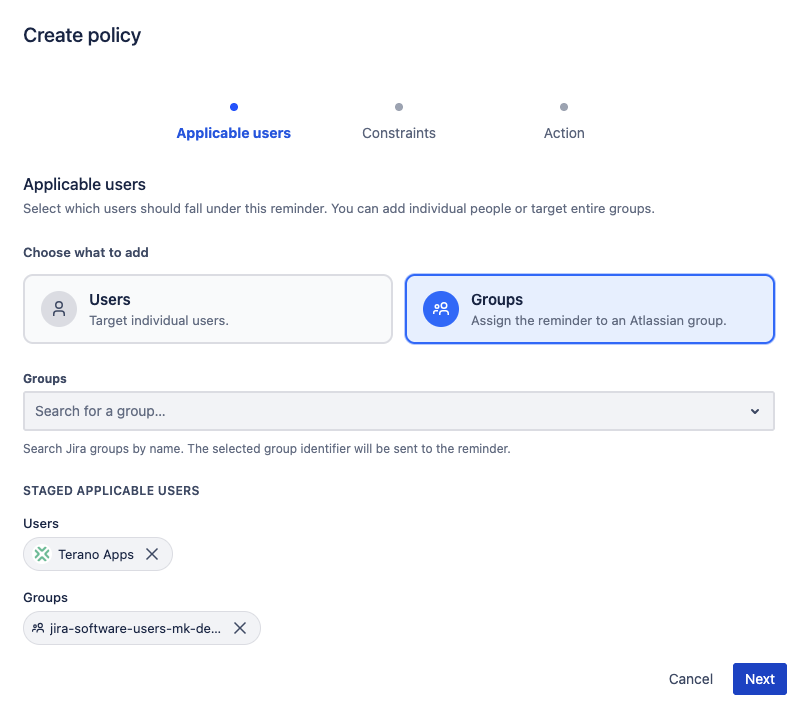Click the jira-software-users-mk-de chip text
The height and width of the screenshot is (717, 798).
click(x=136, y=628)
